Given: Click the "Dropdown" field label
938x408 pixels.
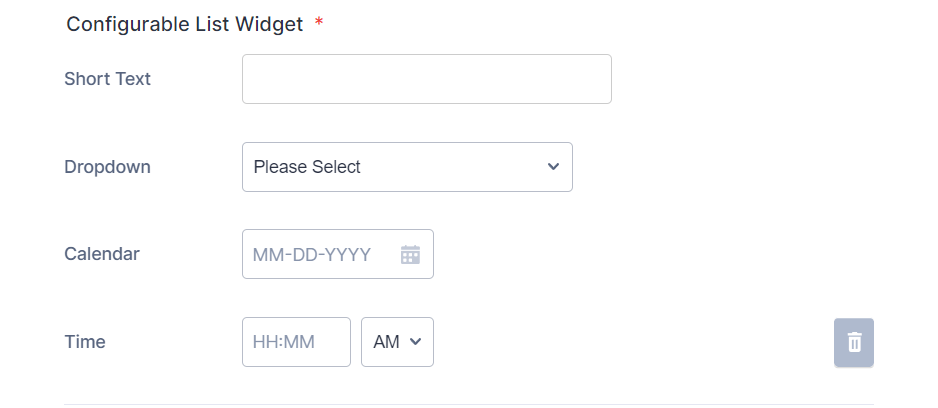Looking at the screenshot, I should pos(107,167).
